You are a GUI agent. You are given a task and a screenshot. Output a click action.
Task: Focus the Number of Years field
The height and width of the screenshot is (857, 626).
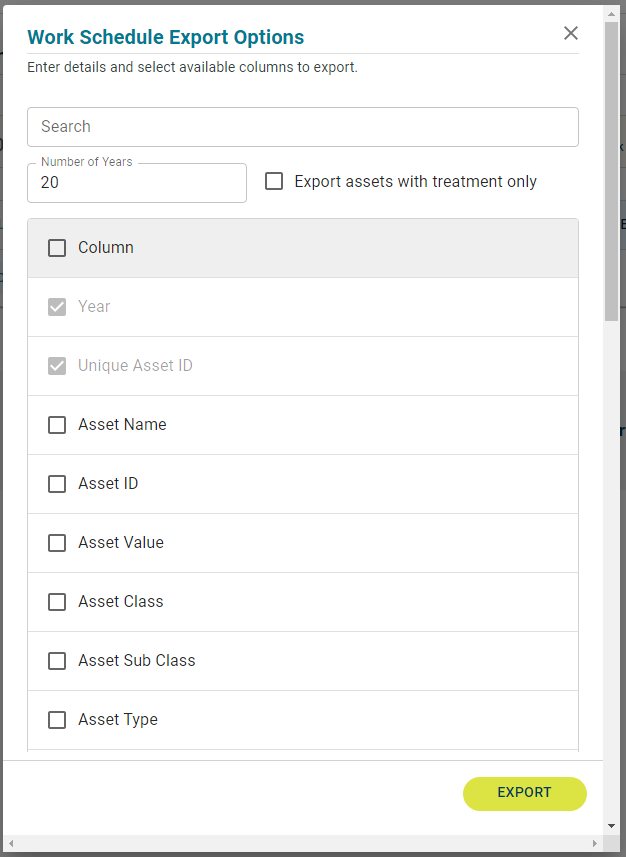[137, 183]
